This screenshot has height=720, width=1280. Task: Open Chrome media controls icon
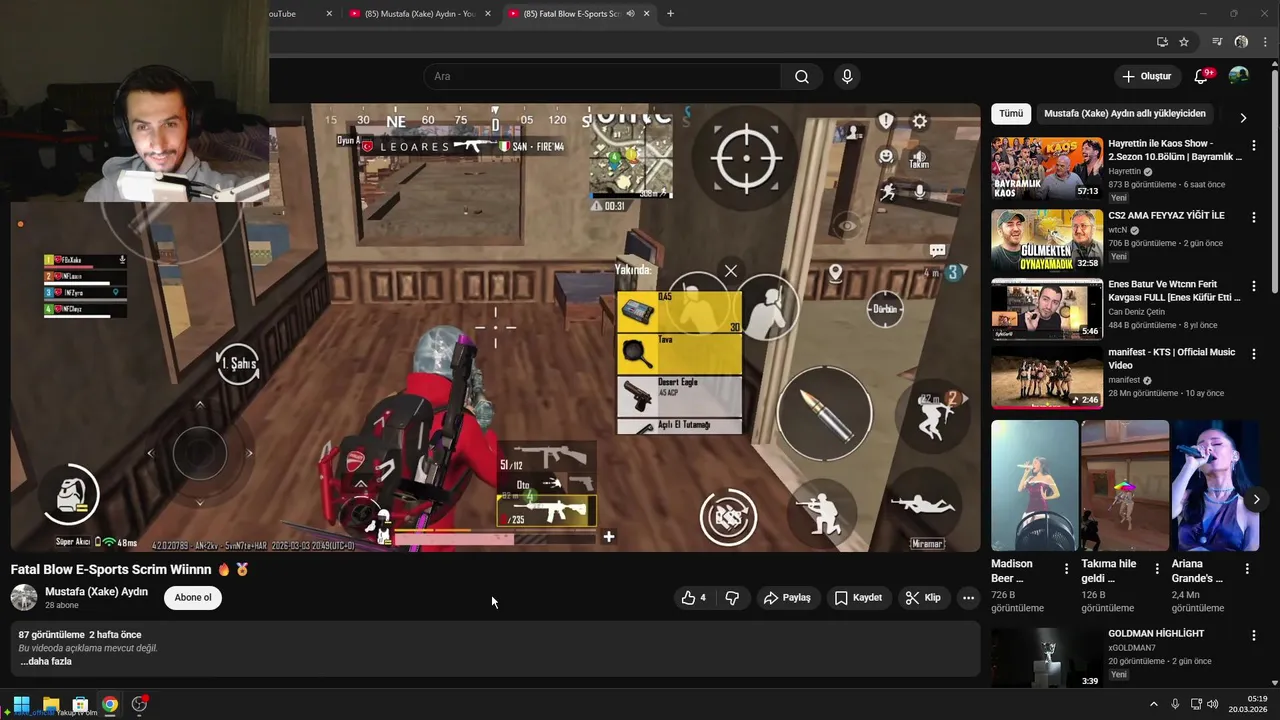click(x=1217, y=42)
